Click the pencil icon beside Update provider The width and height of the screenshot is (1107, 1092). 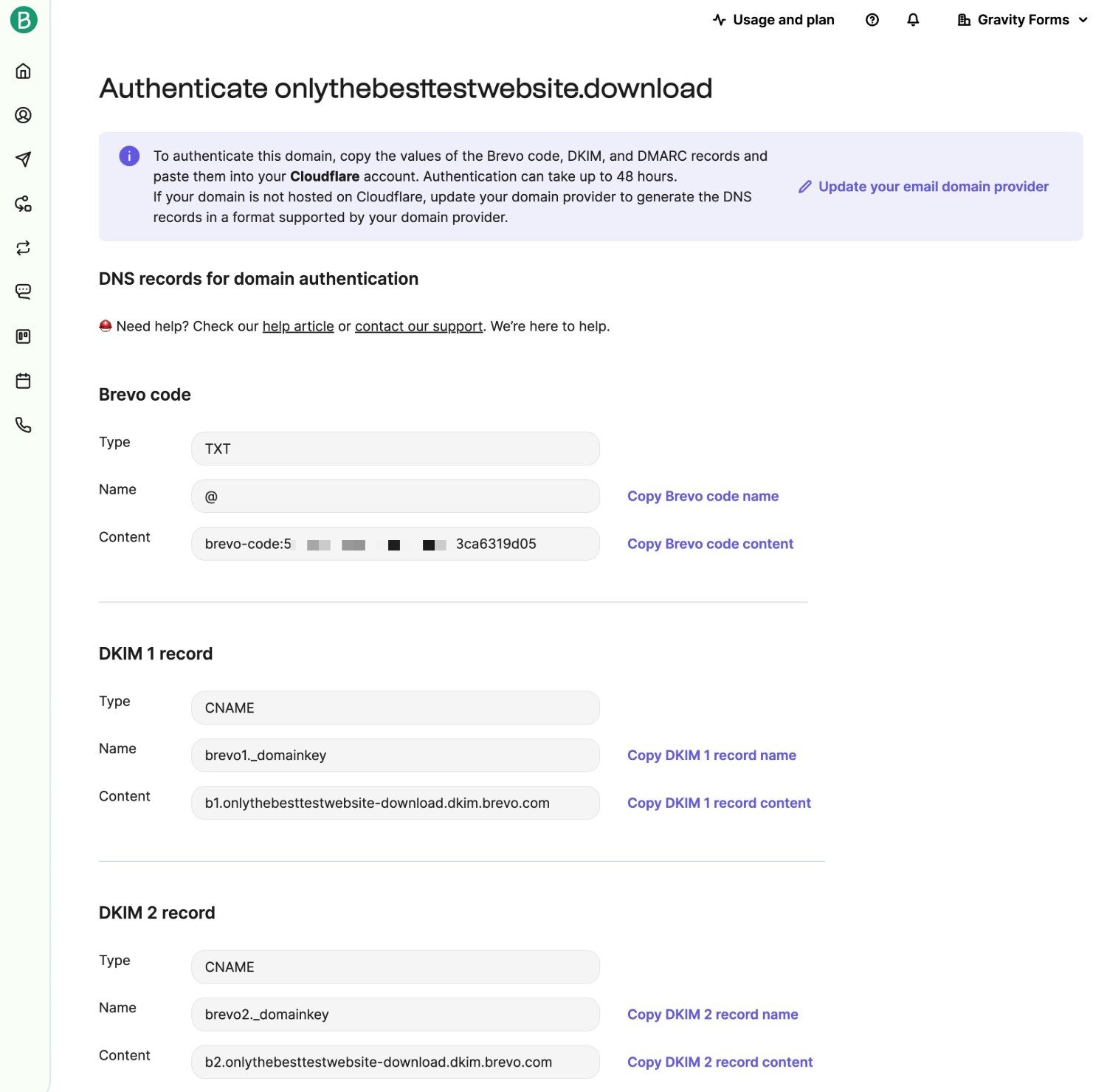tap(805, 187)
